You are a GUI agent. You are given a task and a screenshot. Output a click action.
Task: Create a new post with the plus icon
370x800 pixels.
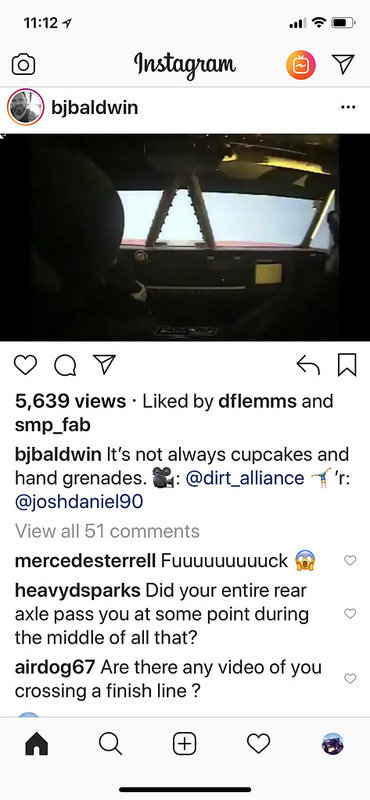point(185,745)
